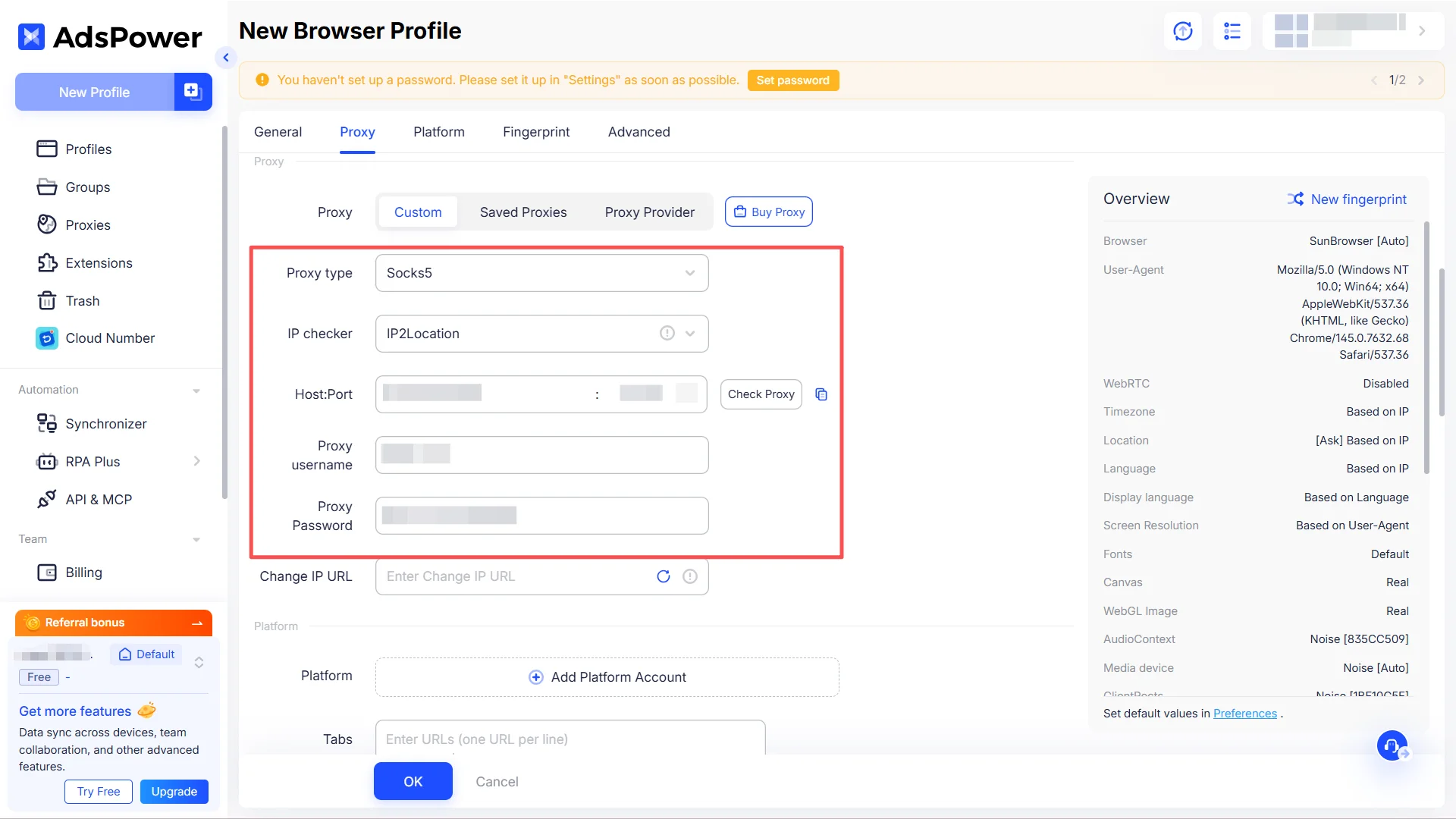Click the import profile icon beside New Profile

[x=193, y=91]
